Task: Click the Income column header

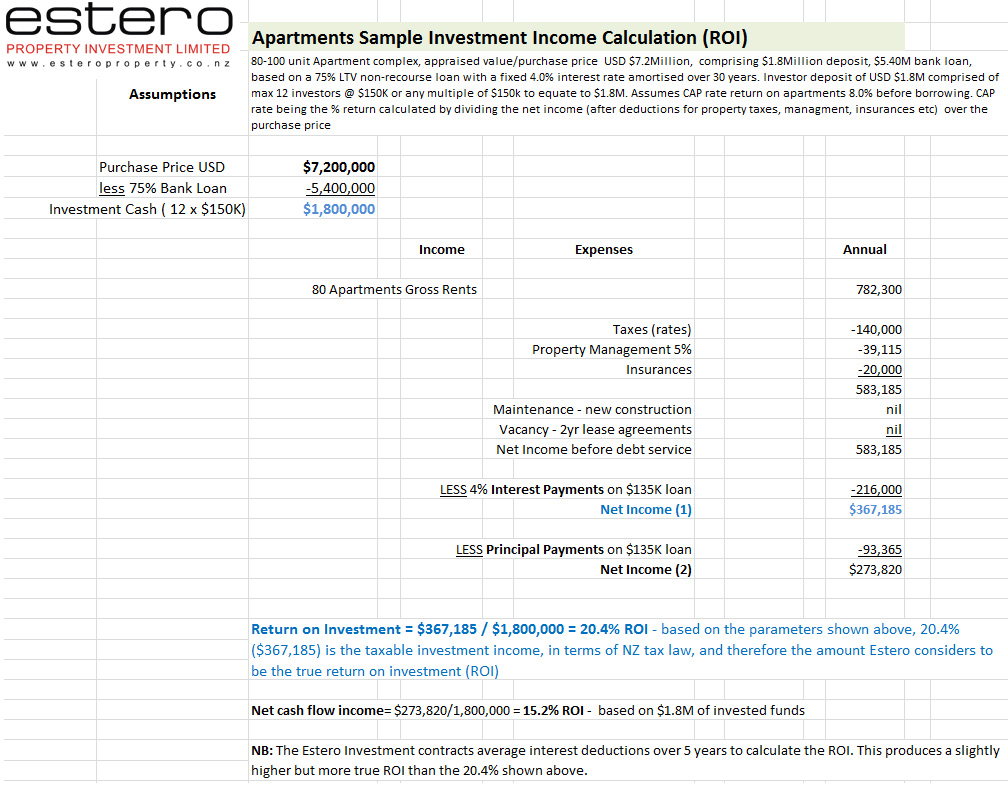Action: 442,249
